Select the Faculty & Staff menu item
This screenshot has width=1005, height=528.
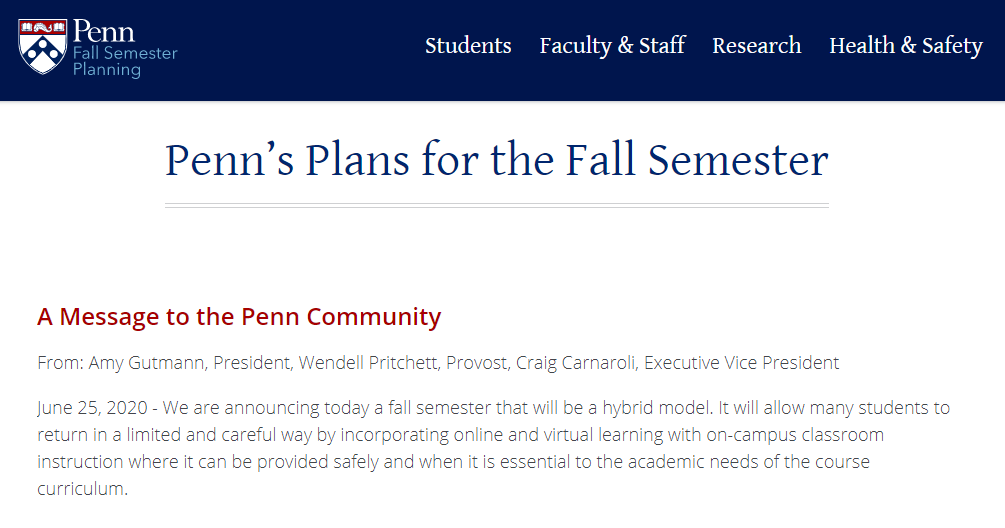click(612, 46)
